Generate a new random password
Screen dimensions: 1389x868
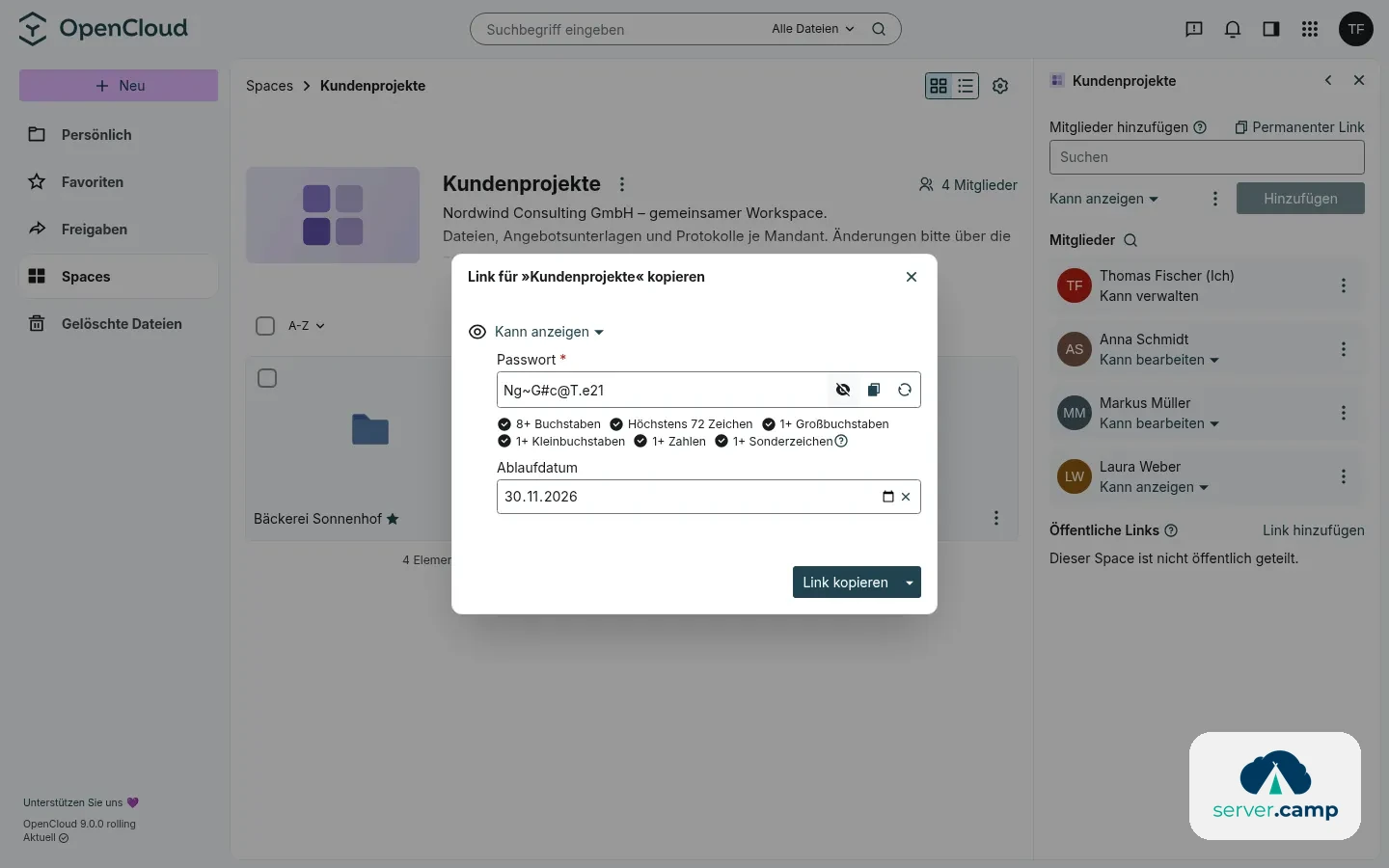click(x=905, y=390)
